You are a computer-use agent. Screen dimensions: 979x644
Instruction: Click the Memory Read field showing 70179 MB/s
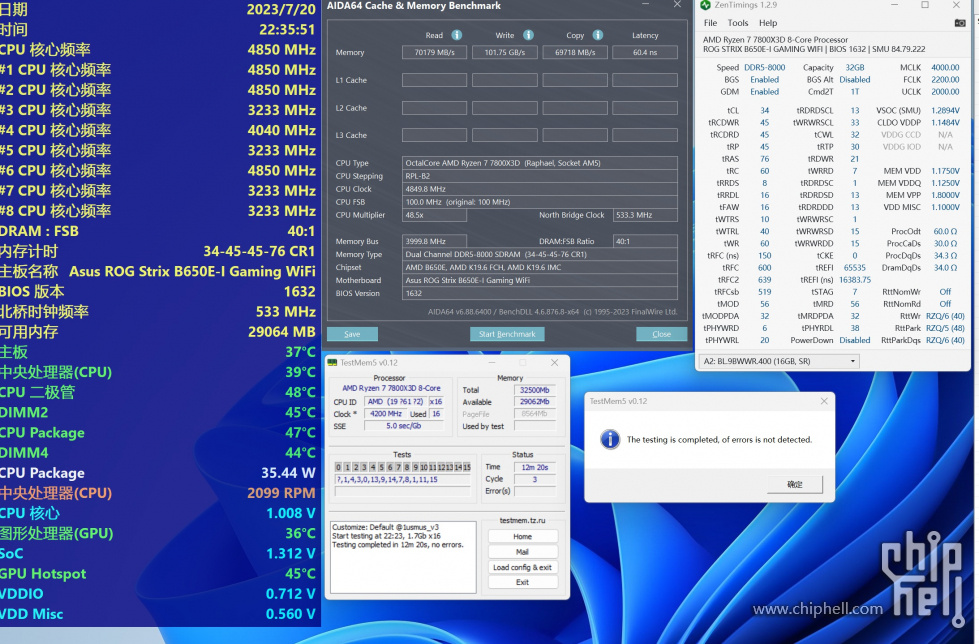point(435,52)
